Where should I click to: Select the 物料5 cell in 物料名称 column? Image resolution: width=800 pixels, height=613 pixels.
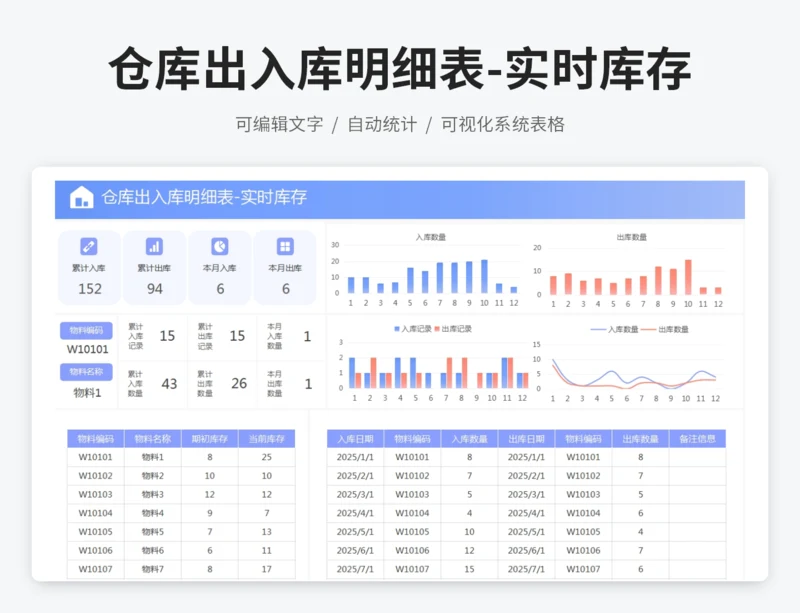tap(153, 532)
